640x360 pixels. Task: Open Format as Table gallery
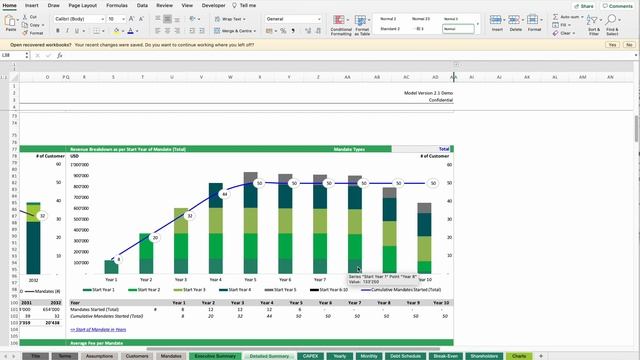point(362,25)
